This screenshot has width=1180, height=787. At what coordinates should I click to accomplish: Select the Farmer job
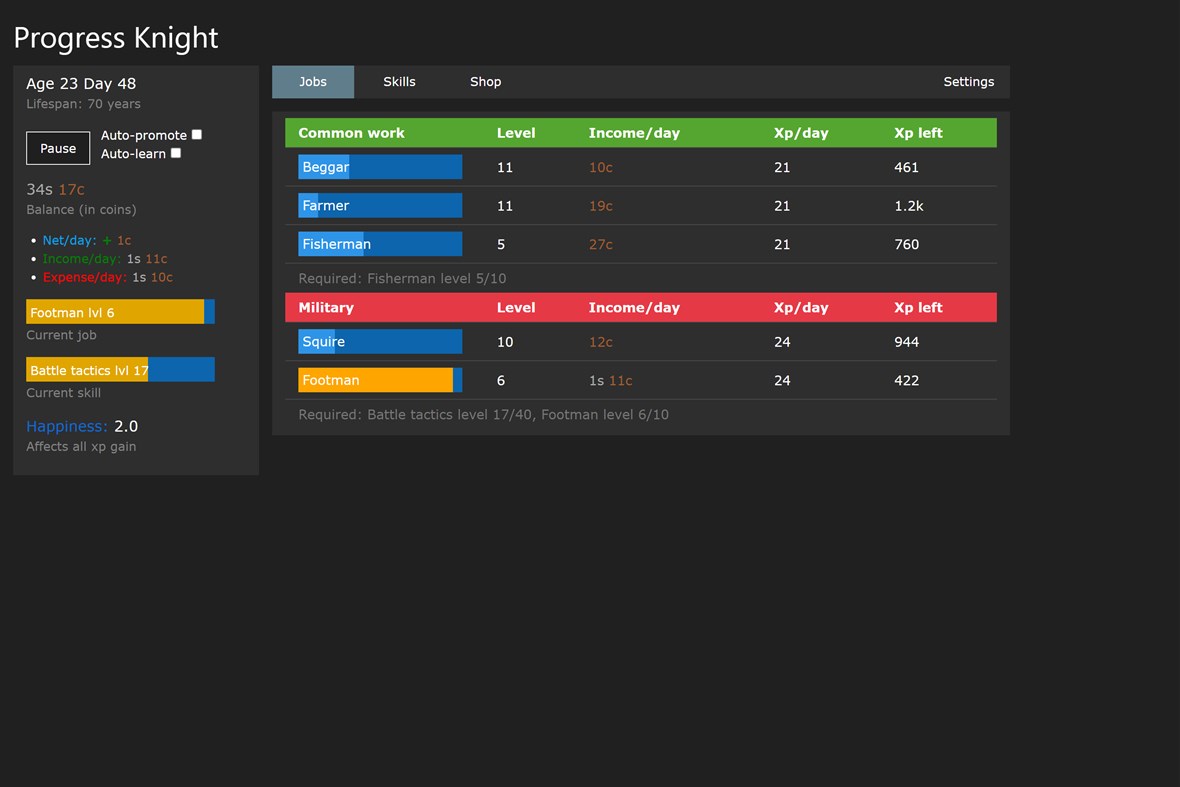click(379, 205)
